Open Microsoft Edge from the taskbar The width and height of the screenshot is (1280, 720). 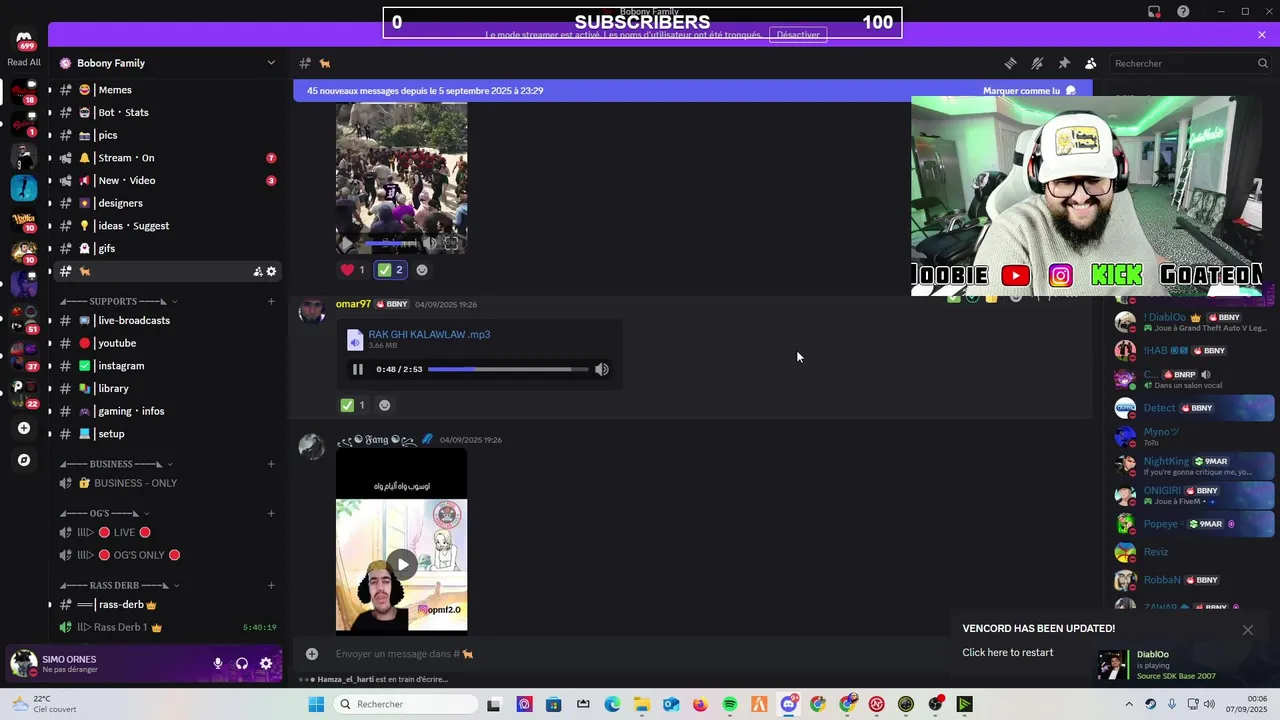point(612,704)
